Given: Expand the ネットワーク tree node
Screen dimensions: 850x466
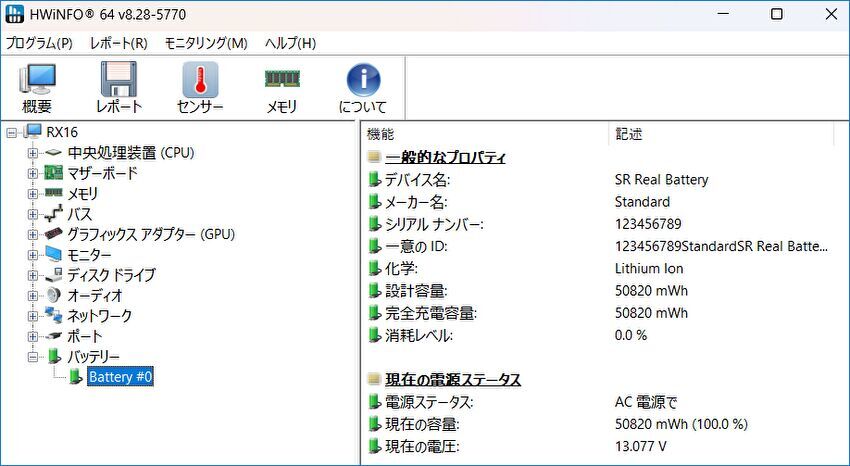Looking at the screenshot, I should click(x=33, y=316).
